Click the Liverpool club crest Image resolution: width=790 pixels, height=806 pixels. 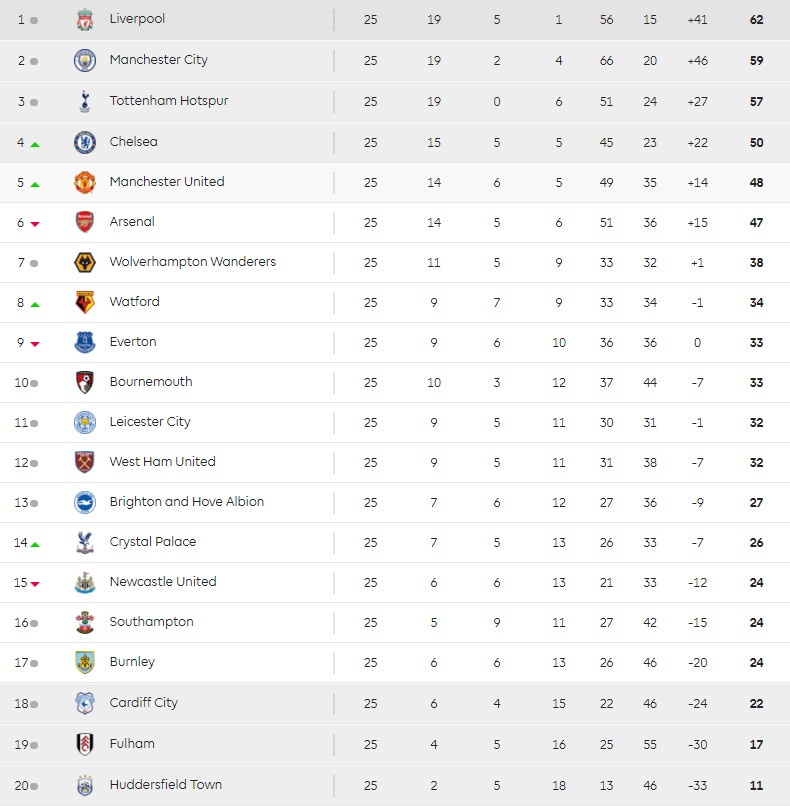tap(85, 18)
